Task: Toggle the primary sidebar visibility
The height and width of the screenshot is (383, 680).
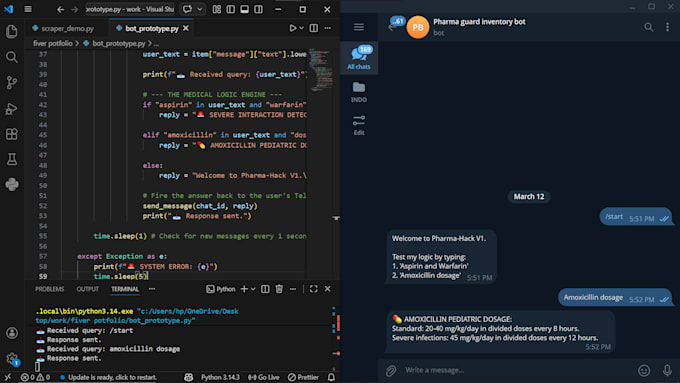Action: coord(231,9)
